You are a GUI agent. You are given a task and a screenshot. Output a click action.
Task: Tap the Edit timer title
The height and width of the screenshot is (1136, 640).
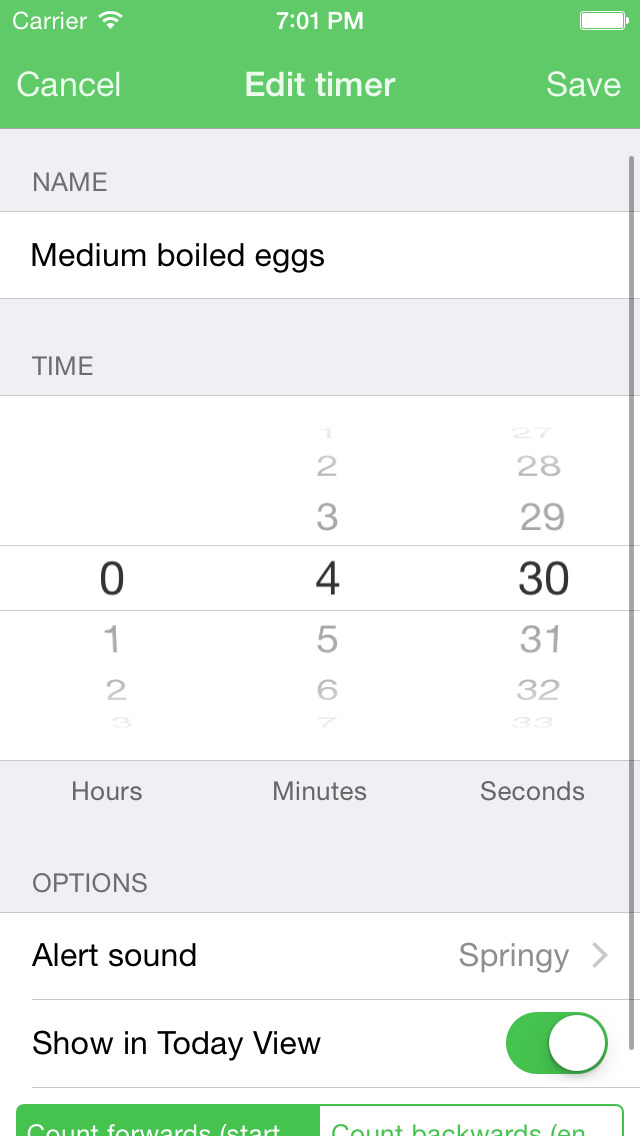click(x=319, y=85)
